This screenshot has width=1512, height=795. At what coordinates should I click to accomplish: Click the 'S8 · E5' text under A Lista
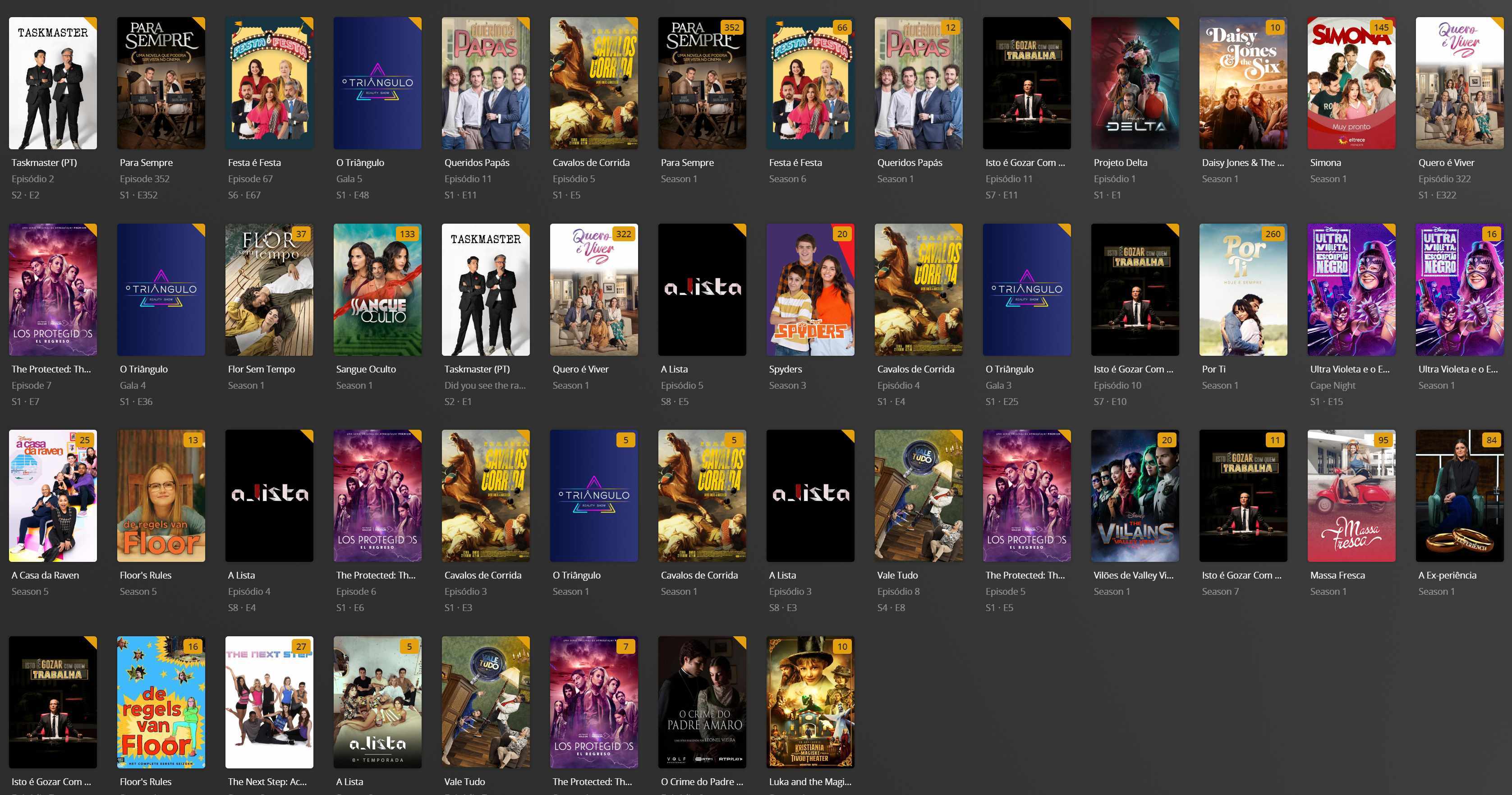pos(675,402)
